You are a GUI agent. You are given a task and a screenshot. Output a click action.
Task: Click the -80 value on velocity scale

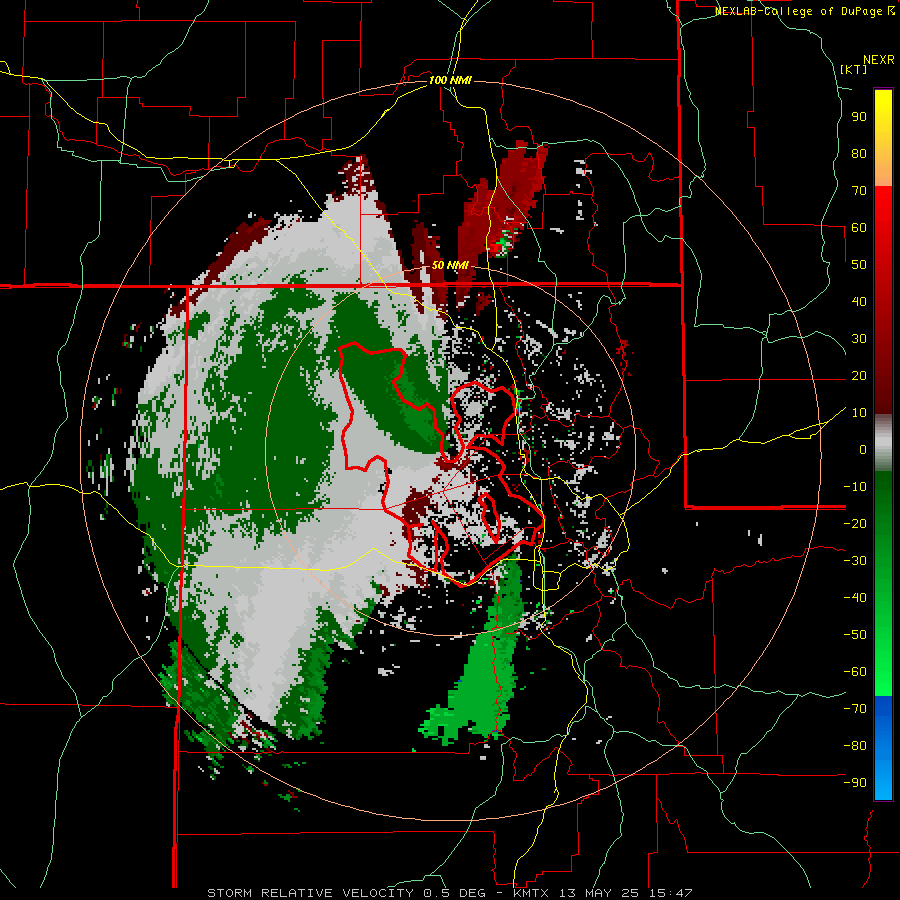click(855, 746)
